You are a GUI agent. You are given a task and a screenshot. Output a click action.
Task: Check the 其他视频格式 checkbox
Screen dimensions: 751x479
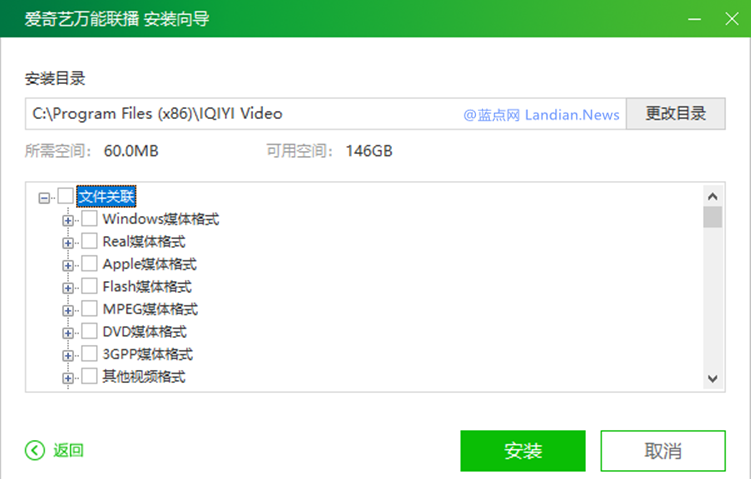[90, 376]
